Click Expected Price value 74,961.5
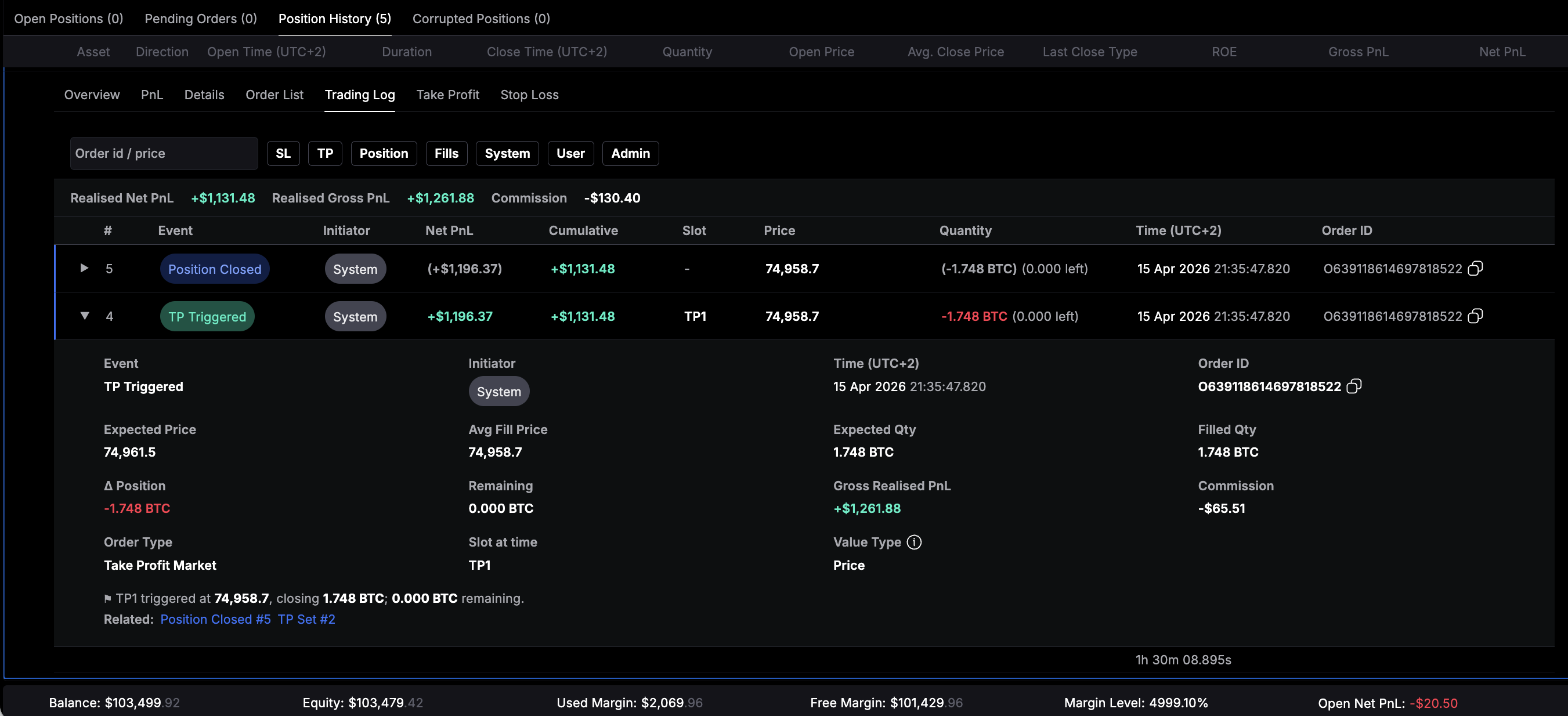This screenshot has height=716, width=1568. coord(129,452)
